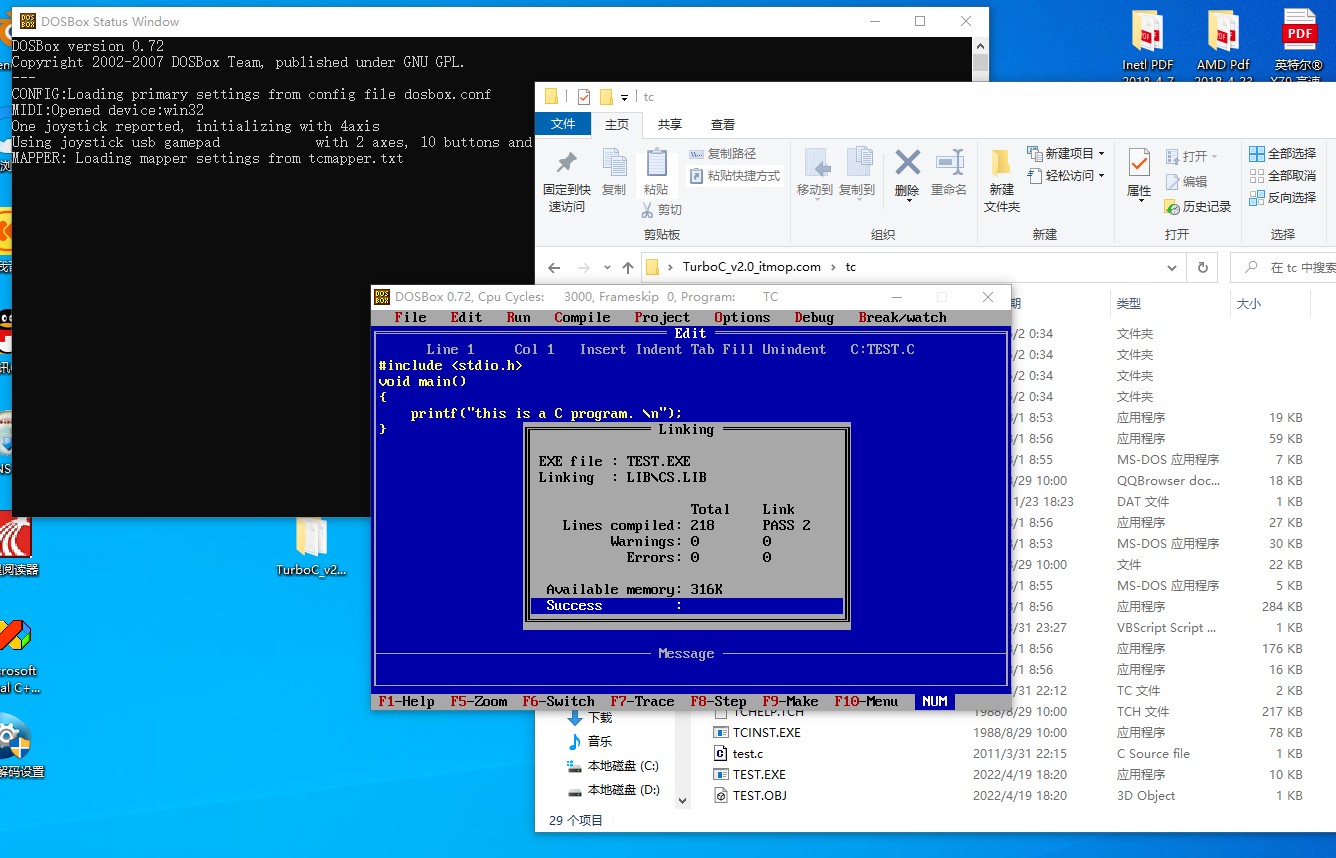Click Explorer Back arrow button
Screen dimensions: 1336x858
tap(554, 268)
